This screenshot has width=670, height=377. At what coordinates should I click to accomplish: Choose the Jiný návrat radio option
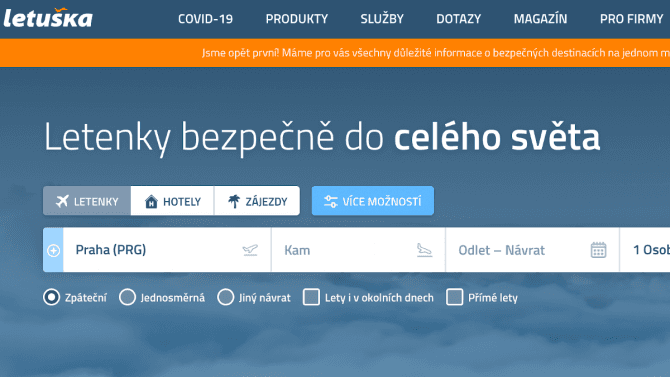[x=225, y=297]
